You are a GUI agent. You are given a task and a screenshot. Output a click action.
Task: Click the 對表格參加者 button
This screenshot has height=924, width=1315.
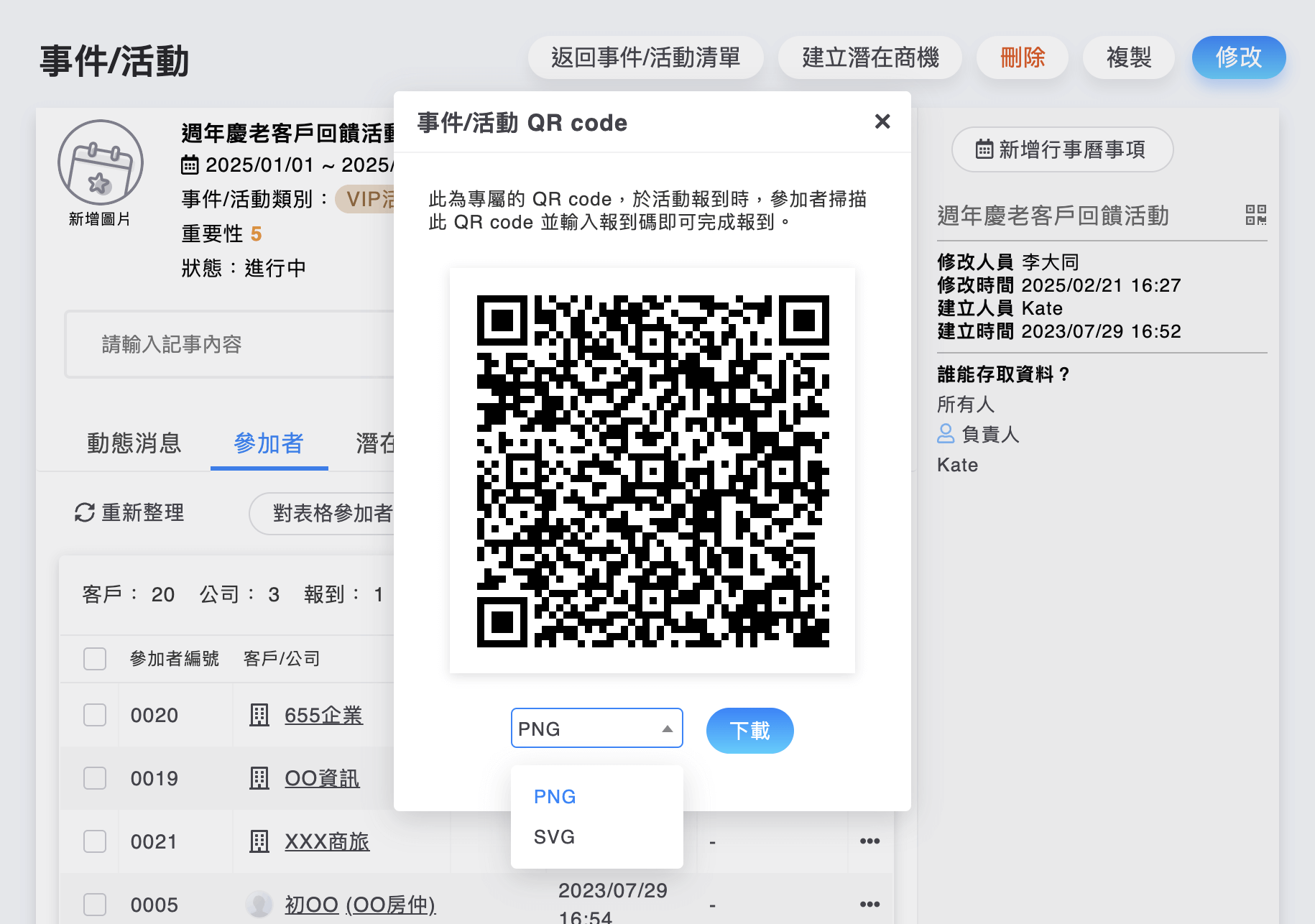coord(323,513)
